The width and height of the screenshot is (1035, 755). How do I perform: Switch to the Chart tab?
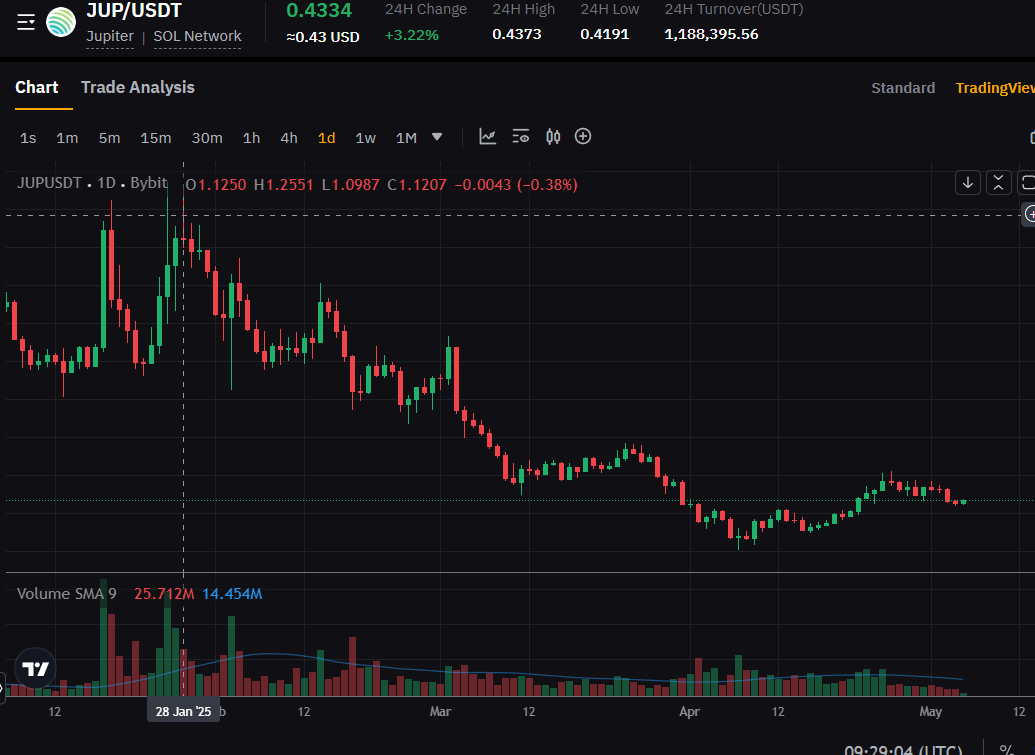click(37, 87)
